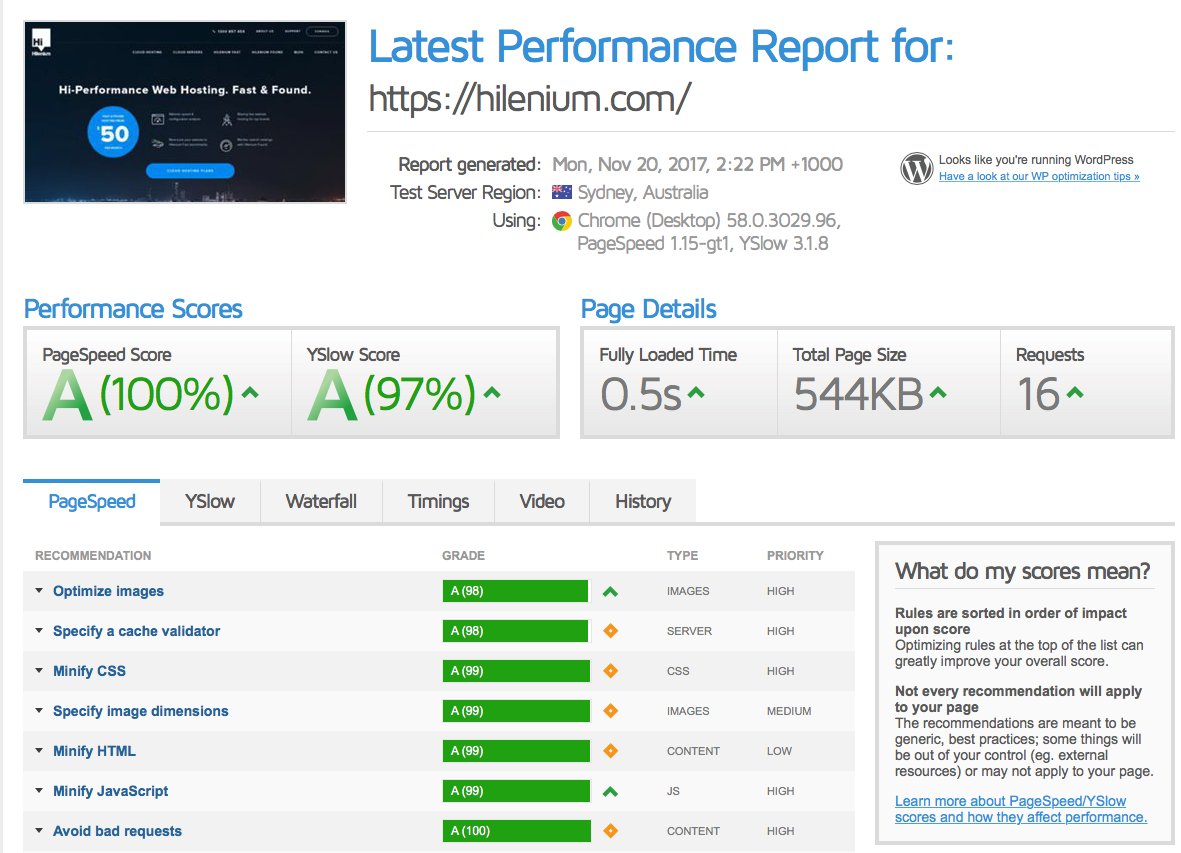Open the Waterfall tab
Image resolution: width=1181 pixels, height=853 pixels.
[x=322, y=501]
